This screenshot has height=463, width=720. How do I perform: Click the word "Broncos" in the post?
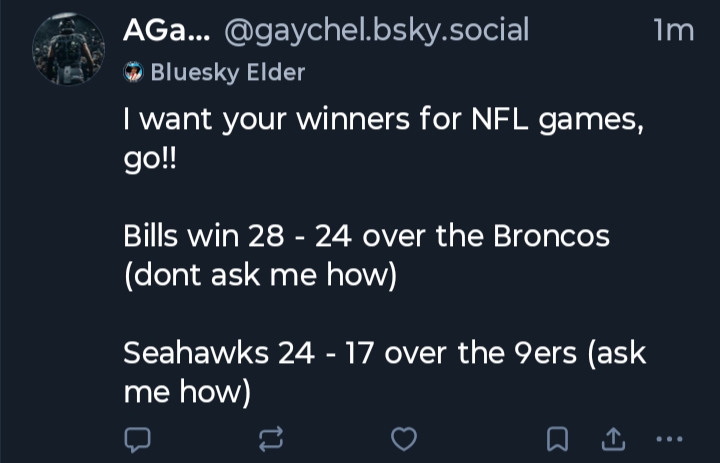coord(552,238)
